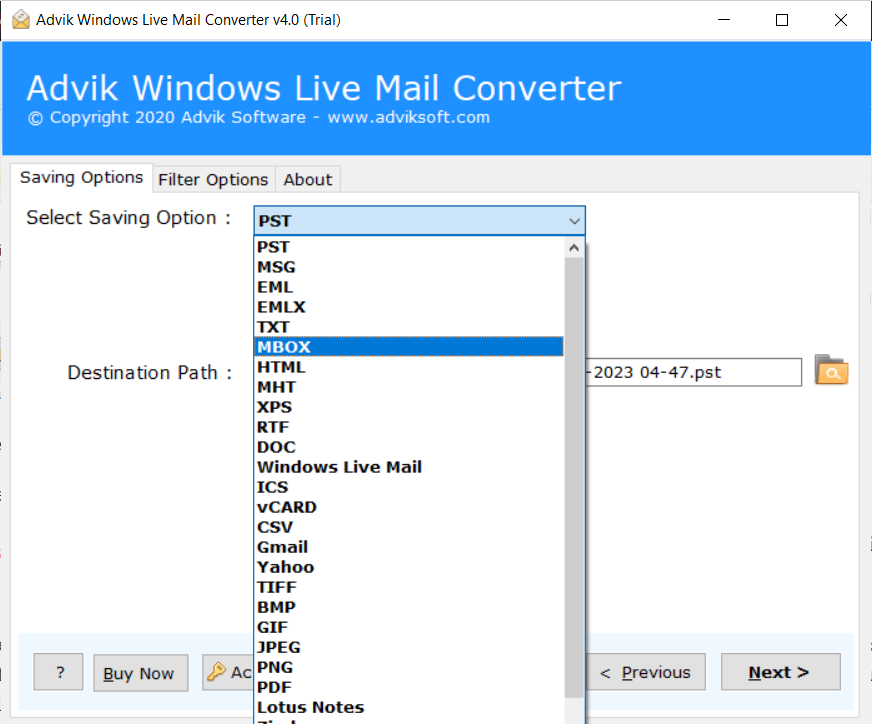Close the converter window

(x=840, y=20)
